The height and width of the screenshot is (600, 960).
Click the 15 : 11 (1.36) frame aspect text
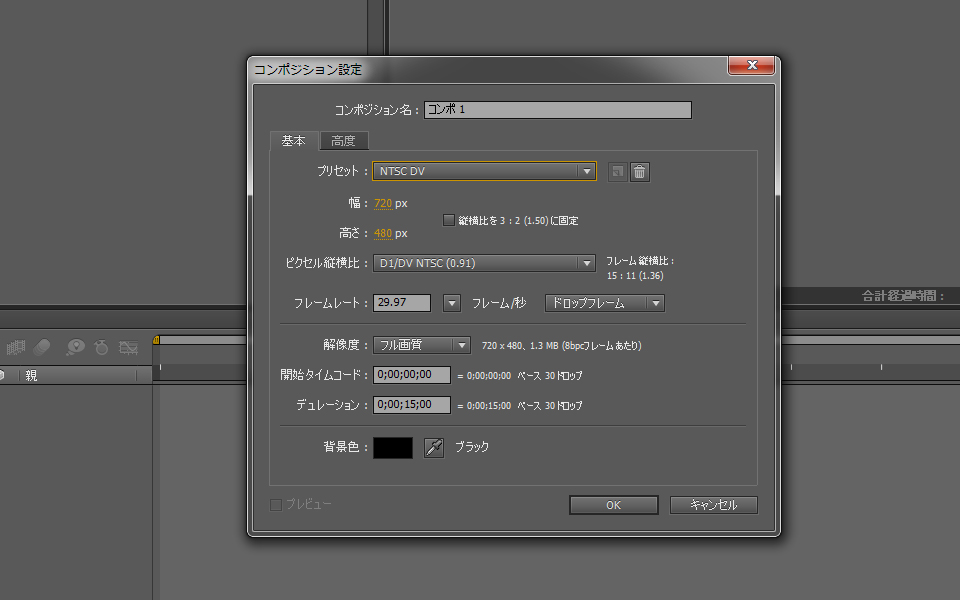coord(635,276)
